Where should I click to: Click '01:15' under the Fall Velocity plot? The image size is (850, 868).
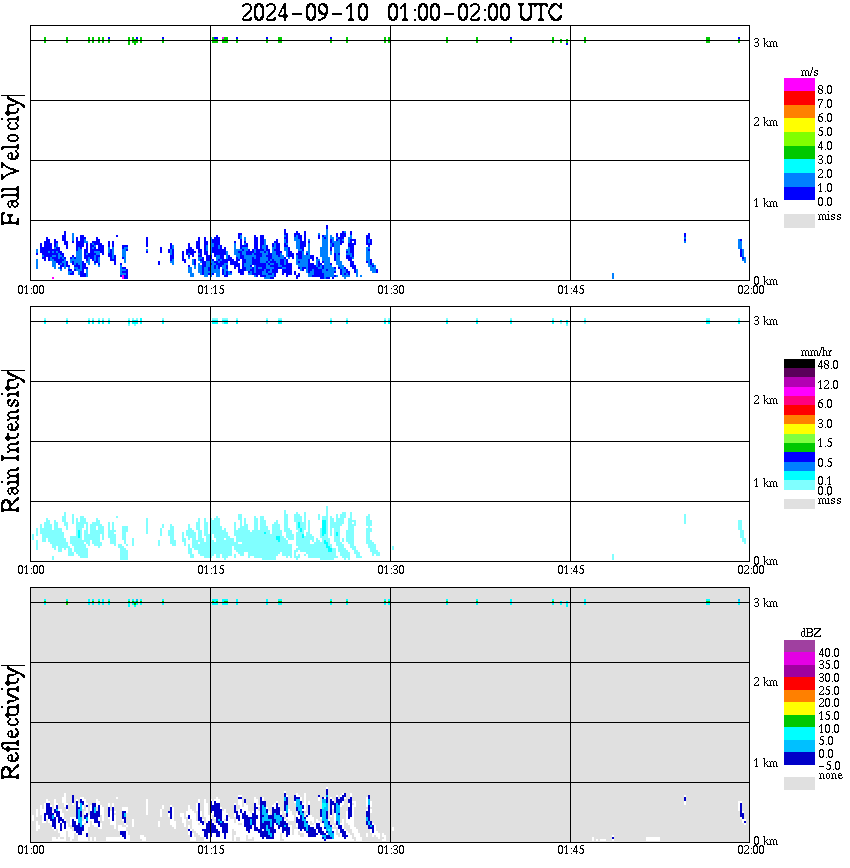[210, 290]
